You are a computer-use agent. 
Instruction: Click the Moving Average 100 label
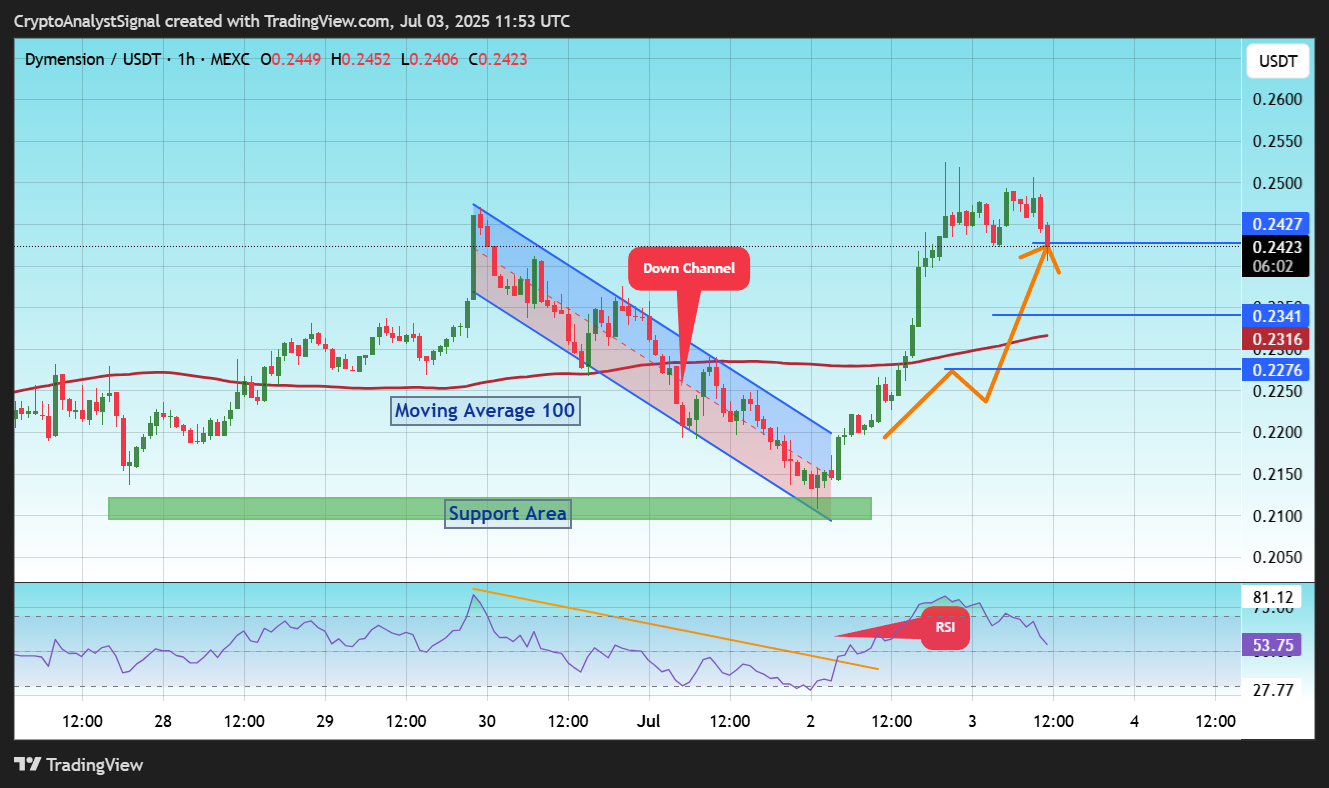click(485, 410)
